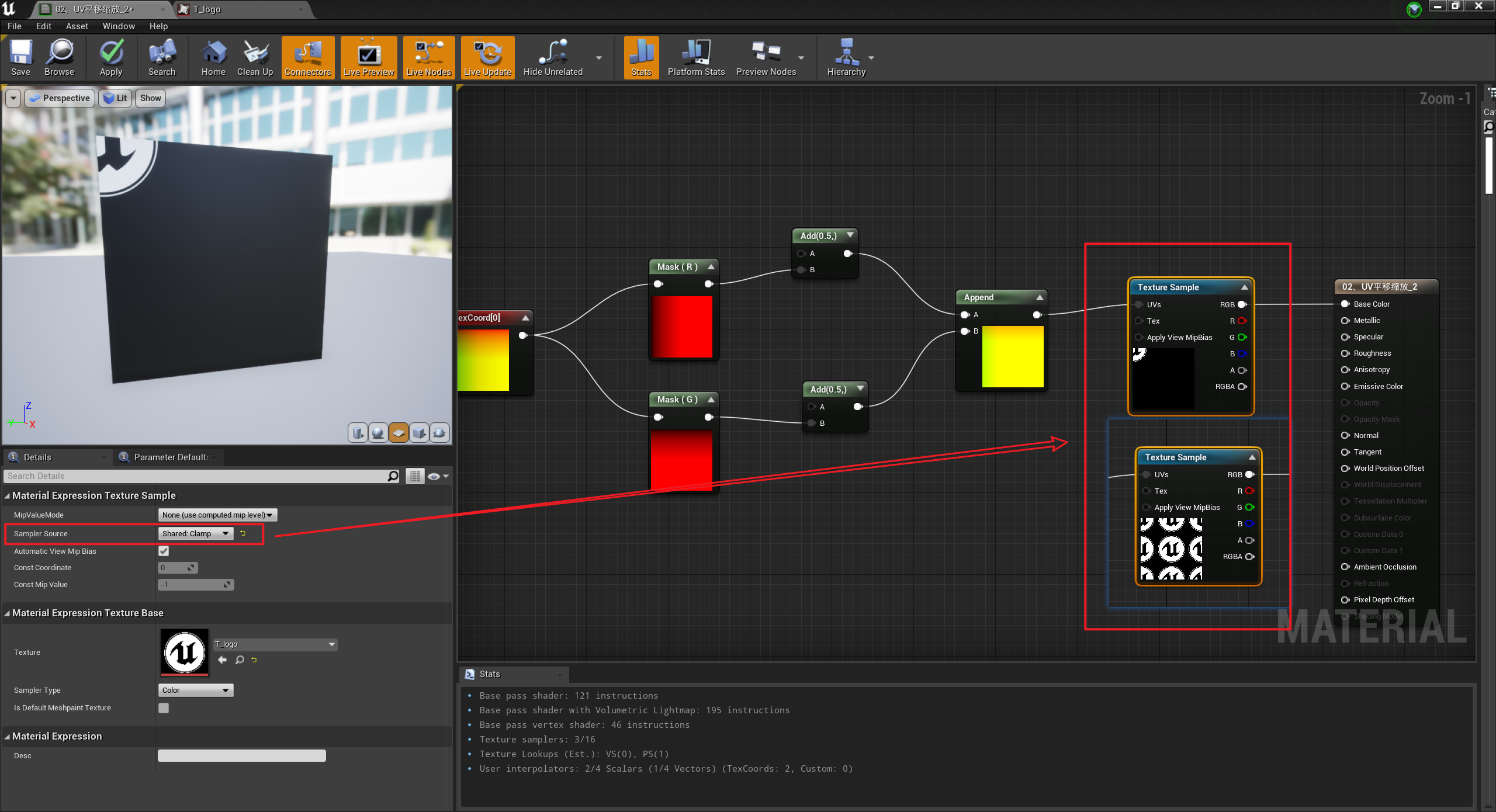Toggle the Live Preview icon
1496x812 pixels.
tap(368, 57)
